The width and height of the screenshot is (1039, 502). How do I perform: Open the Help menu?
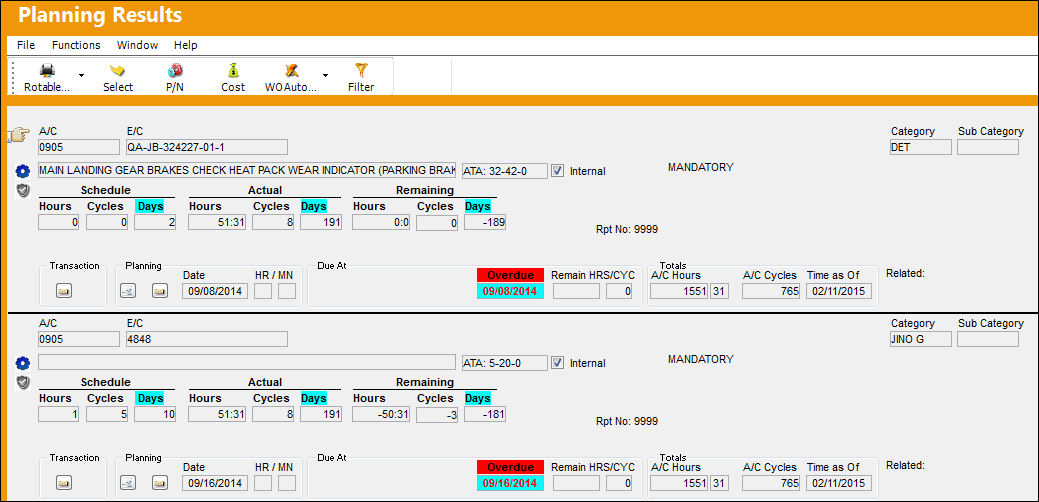186,45
